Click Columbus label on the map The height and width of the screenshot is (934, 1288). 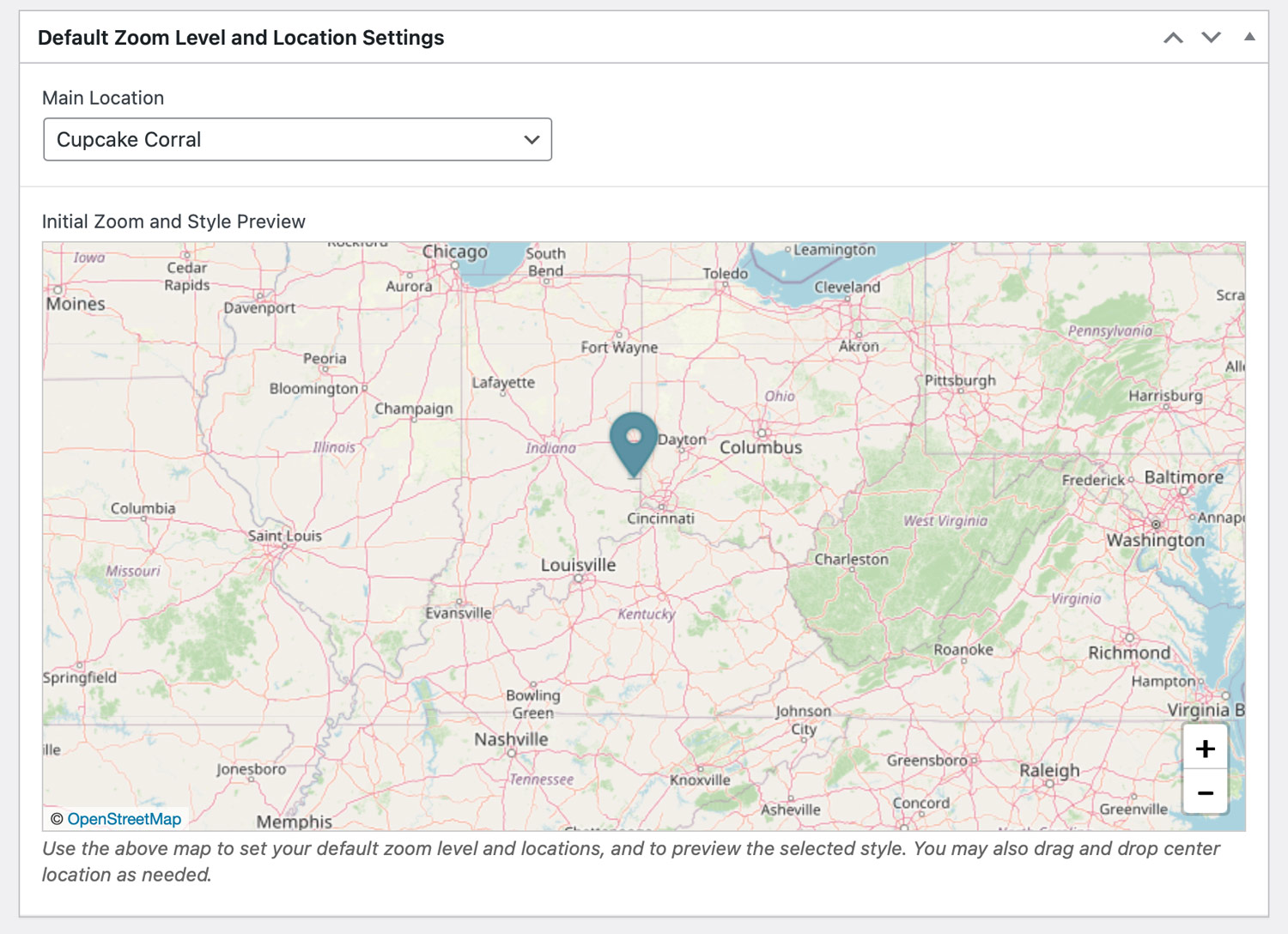[761, 447]
